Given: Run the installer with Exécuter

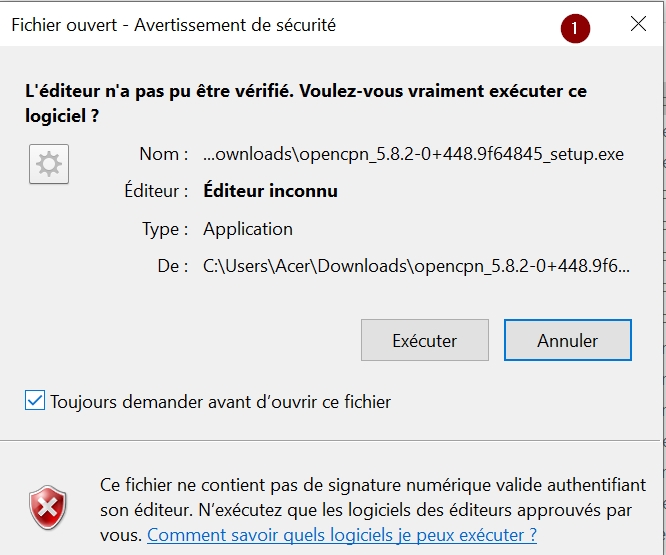Looking at the screenshot, I should [425, 340].
